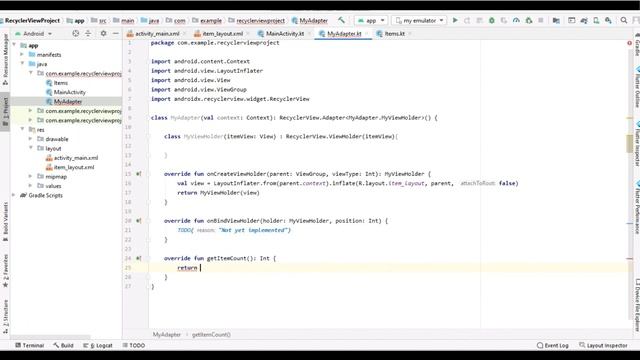The width and height of the screenshot is (640, 360).
Task: Open the Logcat tool window
Action: [x=98, y=345]
